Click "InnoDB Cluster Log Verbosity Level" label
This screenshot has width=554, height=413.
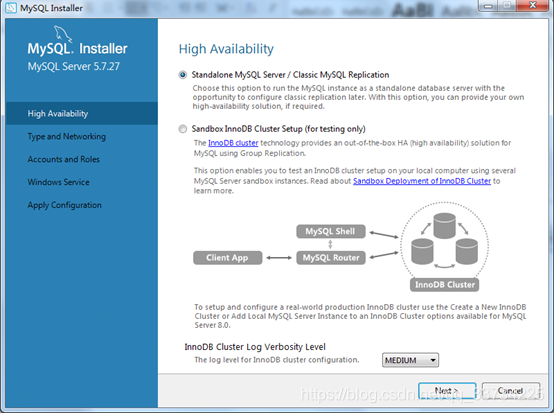click(x=255, y=347)
